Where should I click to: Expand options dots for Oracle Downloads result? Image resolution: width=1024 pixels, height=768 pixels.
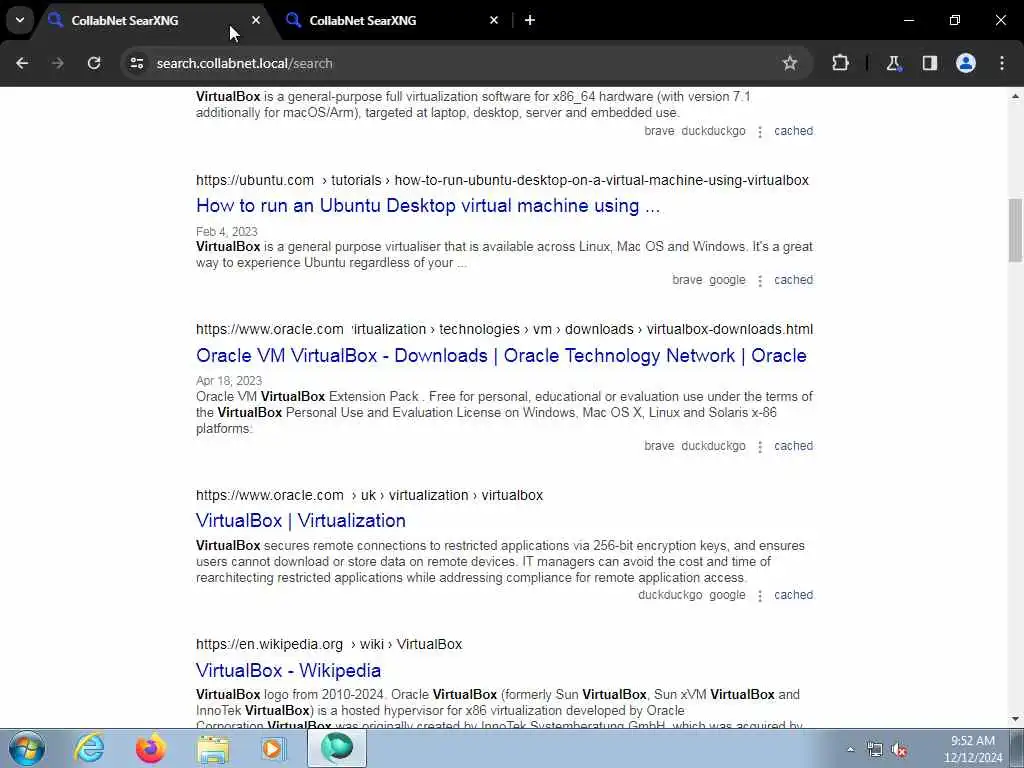coord(760,447)
